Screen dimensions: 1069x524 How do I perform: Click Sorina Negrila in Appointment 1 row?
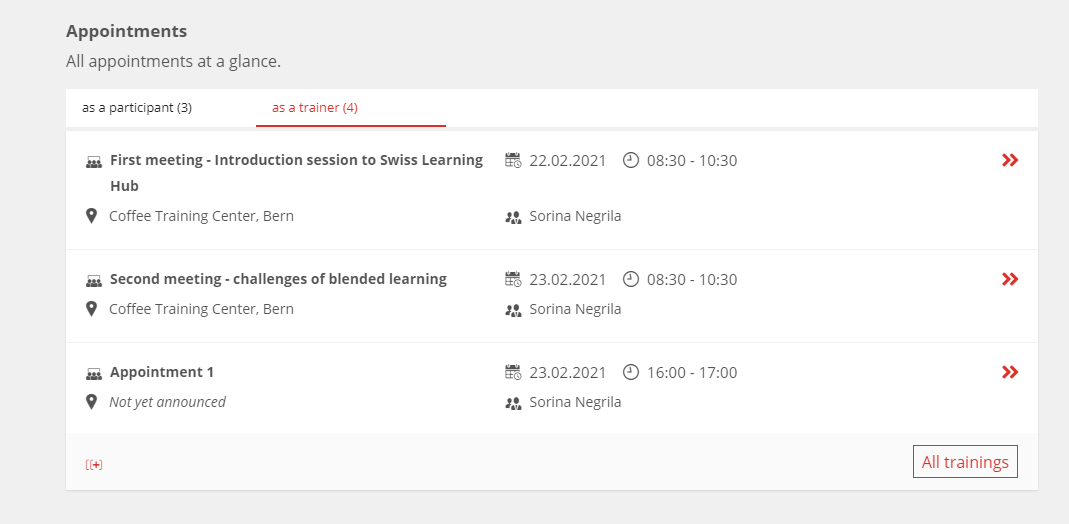(575, 402)
